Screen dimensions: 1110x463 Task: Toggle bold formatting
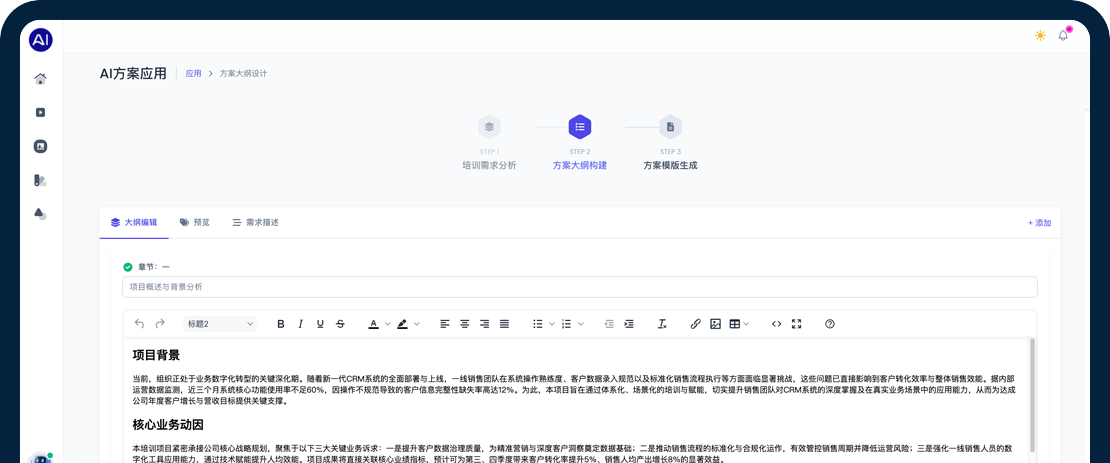280,324
